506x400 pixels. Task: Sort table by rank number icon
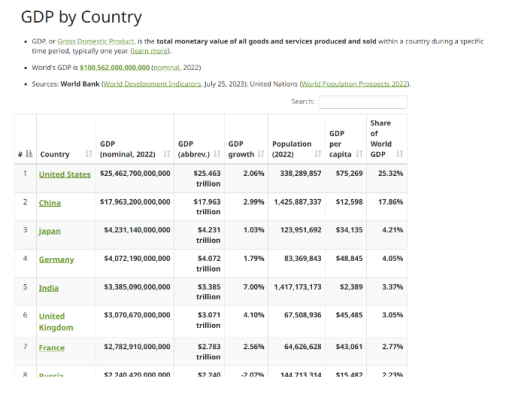pyautogui.click(x=29, y=154)
